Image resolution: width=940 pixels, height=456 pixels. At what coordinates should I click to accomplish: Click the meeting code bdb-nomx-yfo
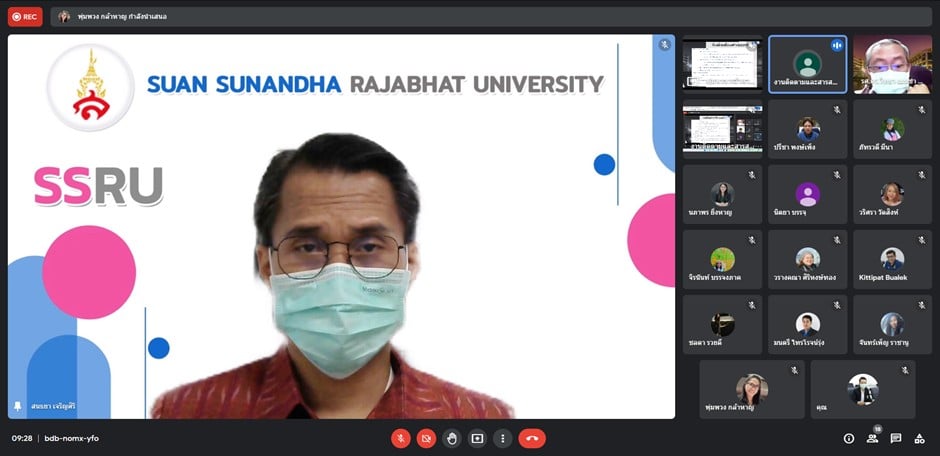tap(72, 438)
